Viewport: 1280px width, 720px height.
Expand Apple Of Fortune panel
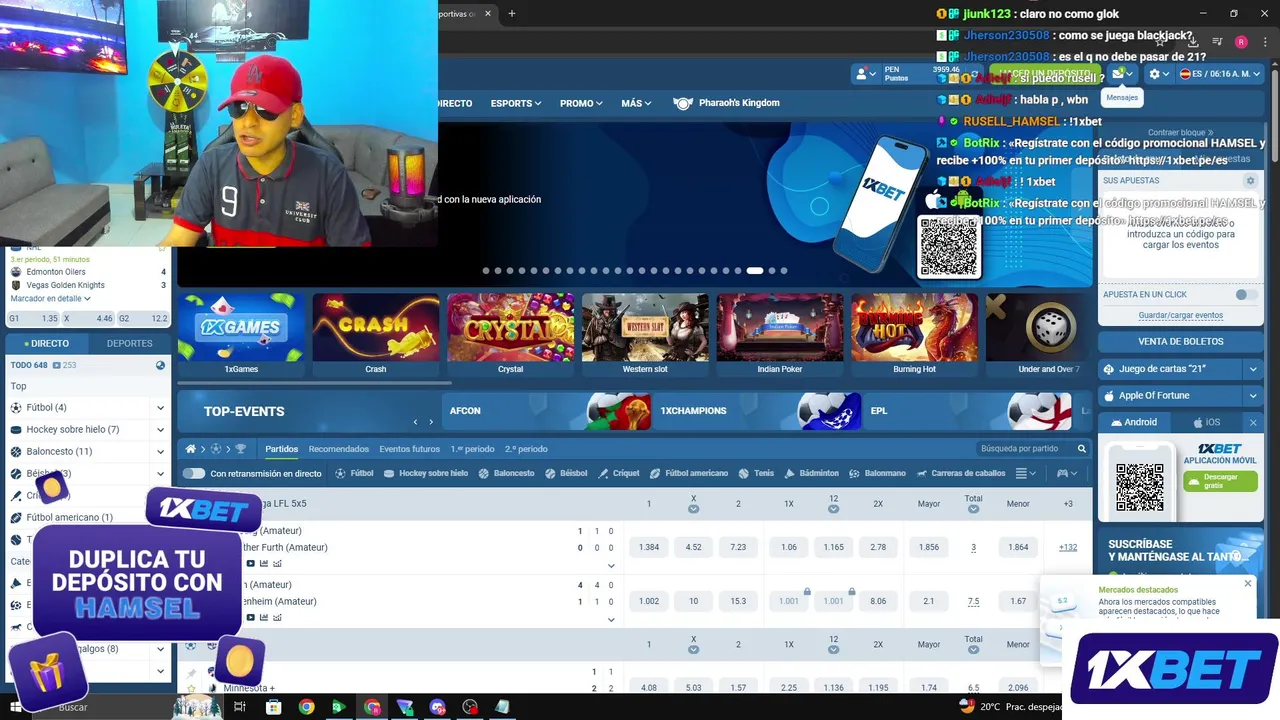pos(1252,396)
